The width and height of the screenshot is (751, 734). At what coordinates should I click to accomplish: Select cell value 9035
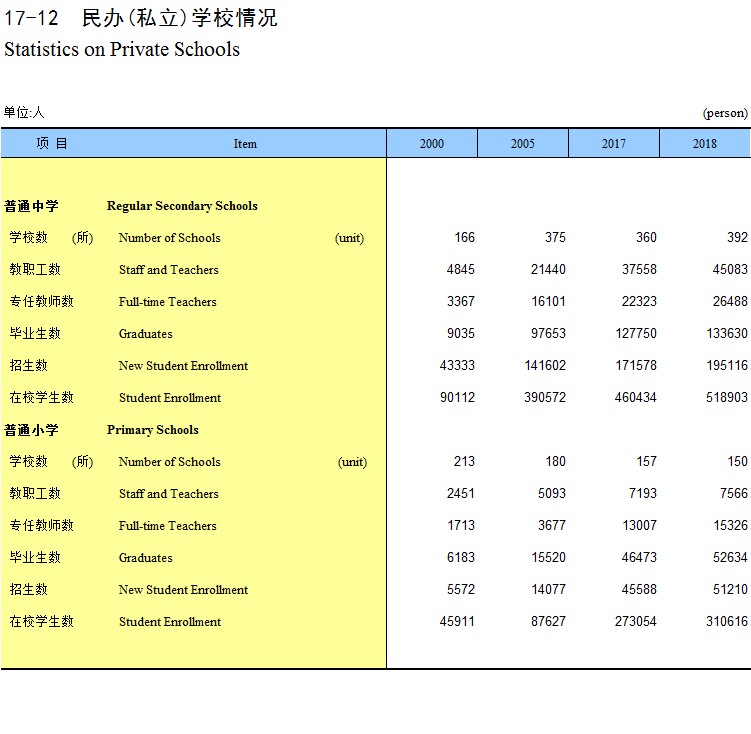click(461, 333)
